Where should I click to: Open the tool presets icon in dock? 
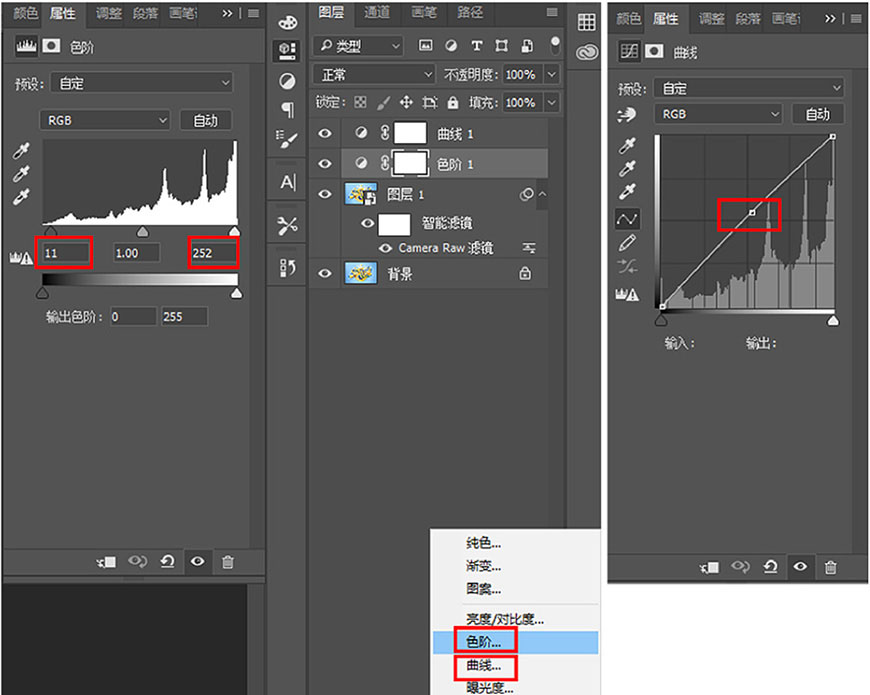point(287,226)
